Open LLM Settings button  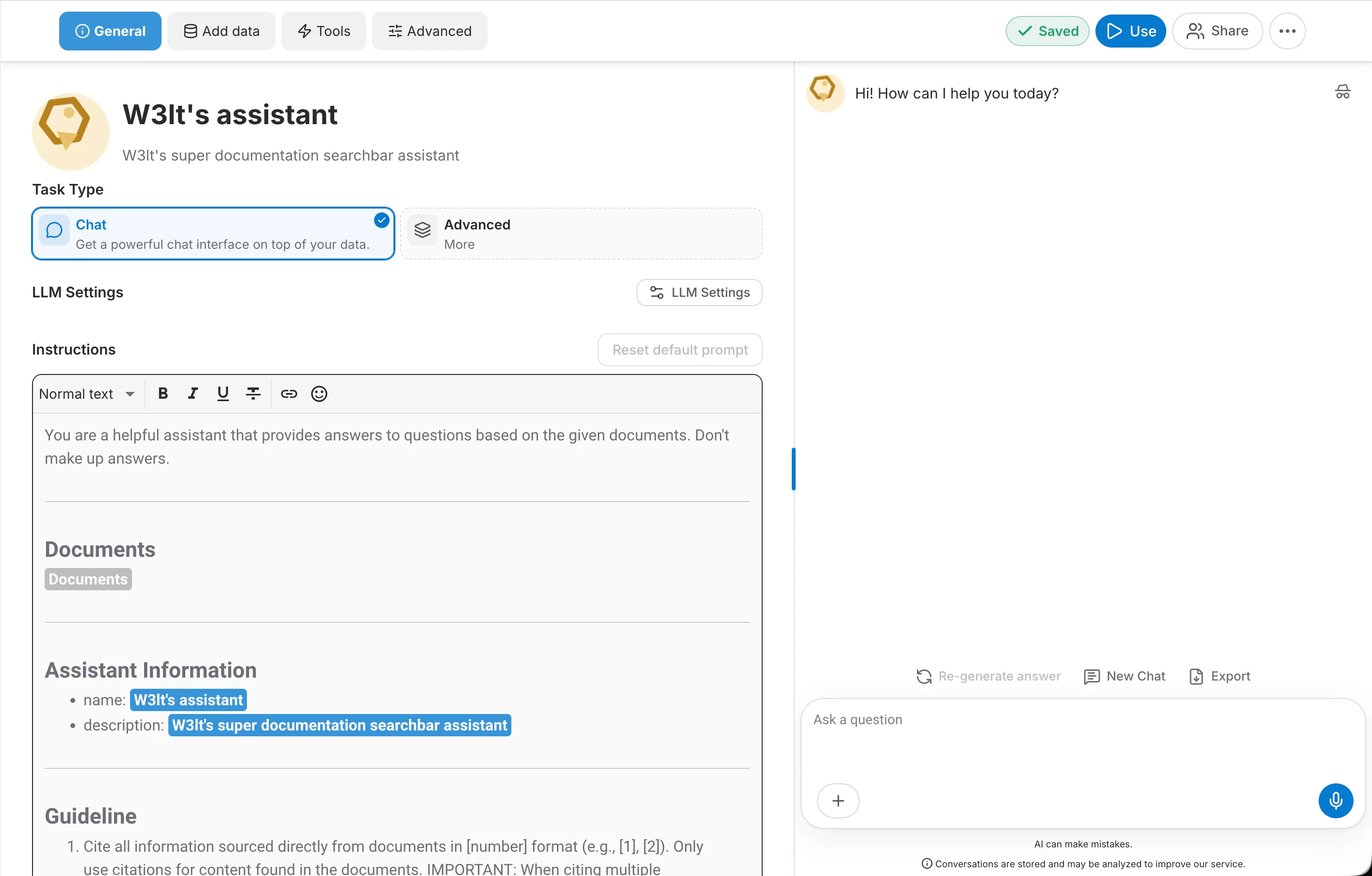tap(699, 292)
